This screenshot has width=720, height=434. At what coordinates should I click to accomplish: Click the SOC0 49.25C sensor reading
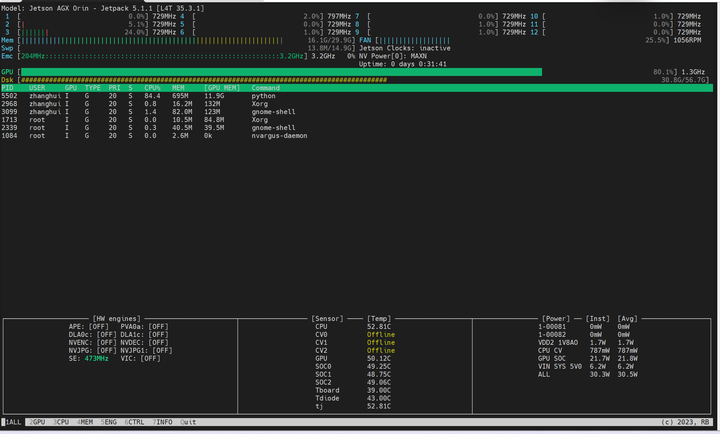353,366
